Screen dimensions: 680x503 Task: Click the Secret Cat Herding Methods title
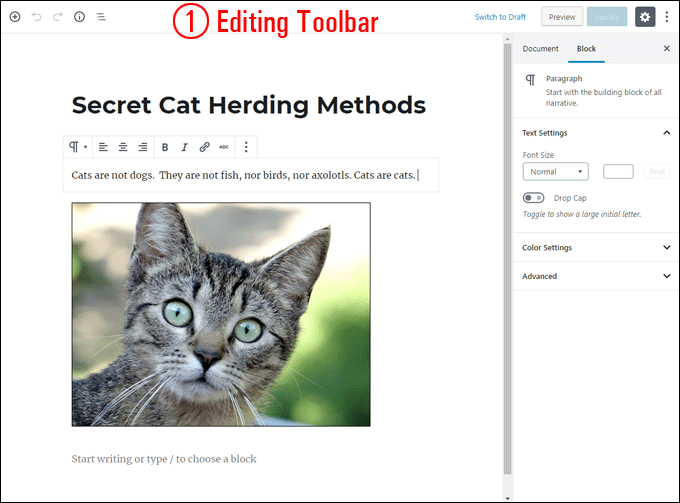click(x=249, y=105)
